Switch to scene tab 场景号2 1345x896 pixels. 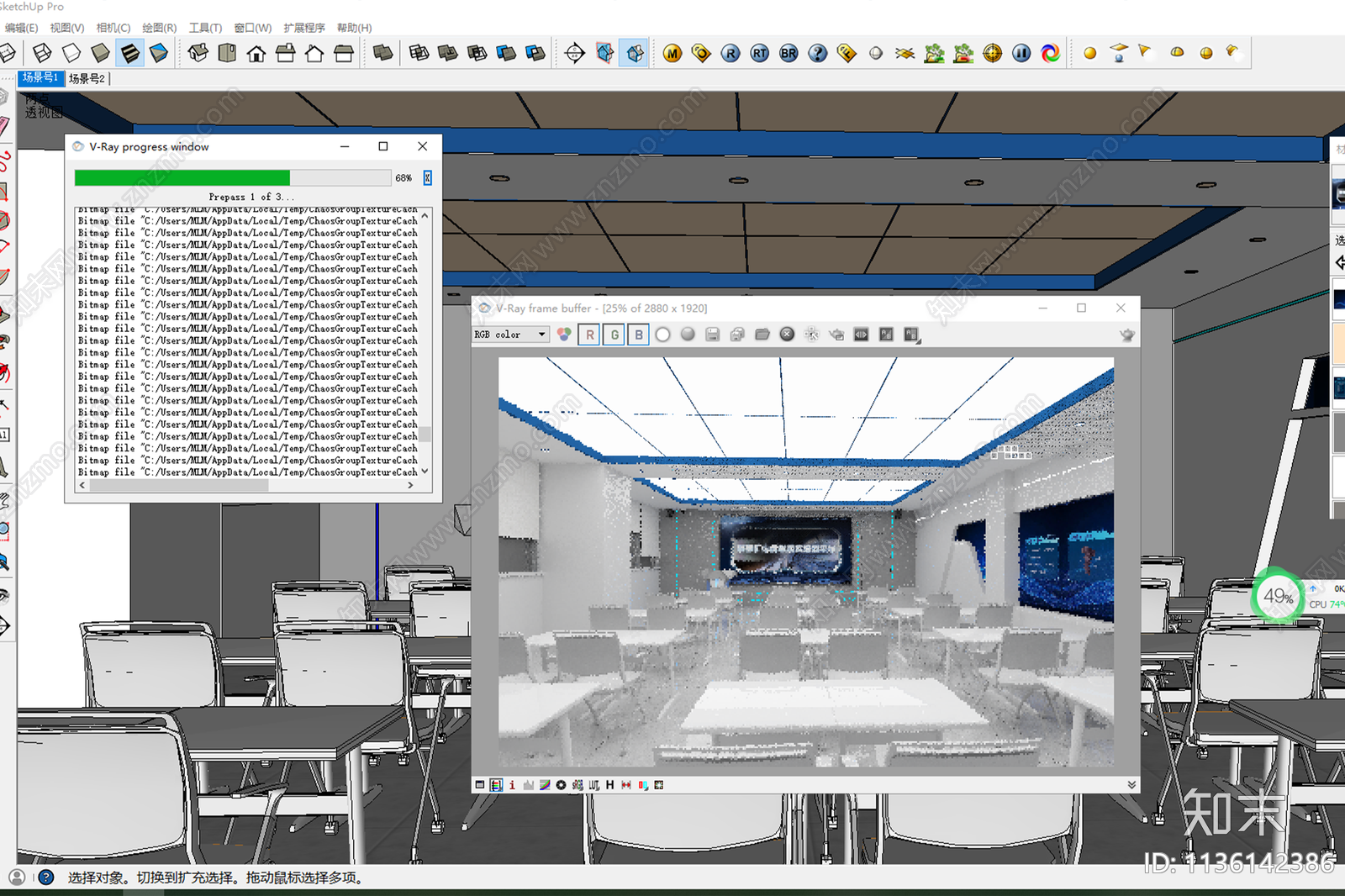pos(87,79)
